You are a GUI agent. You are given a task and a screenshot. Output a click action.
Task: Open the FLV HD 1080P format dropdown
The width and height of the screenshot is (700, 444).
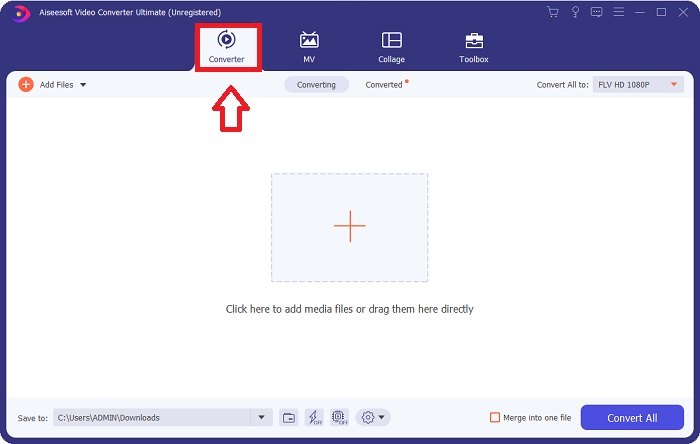click(638, 85)
